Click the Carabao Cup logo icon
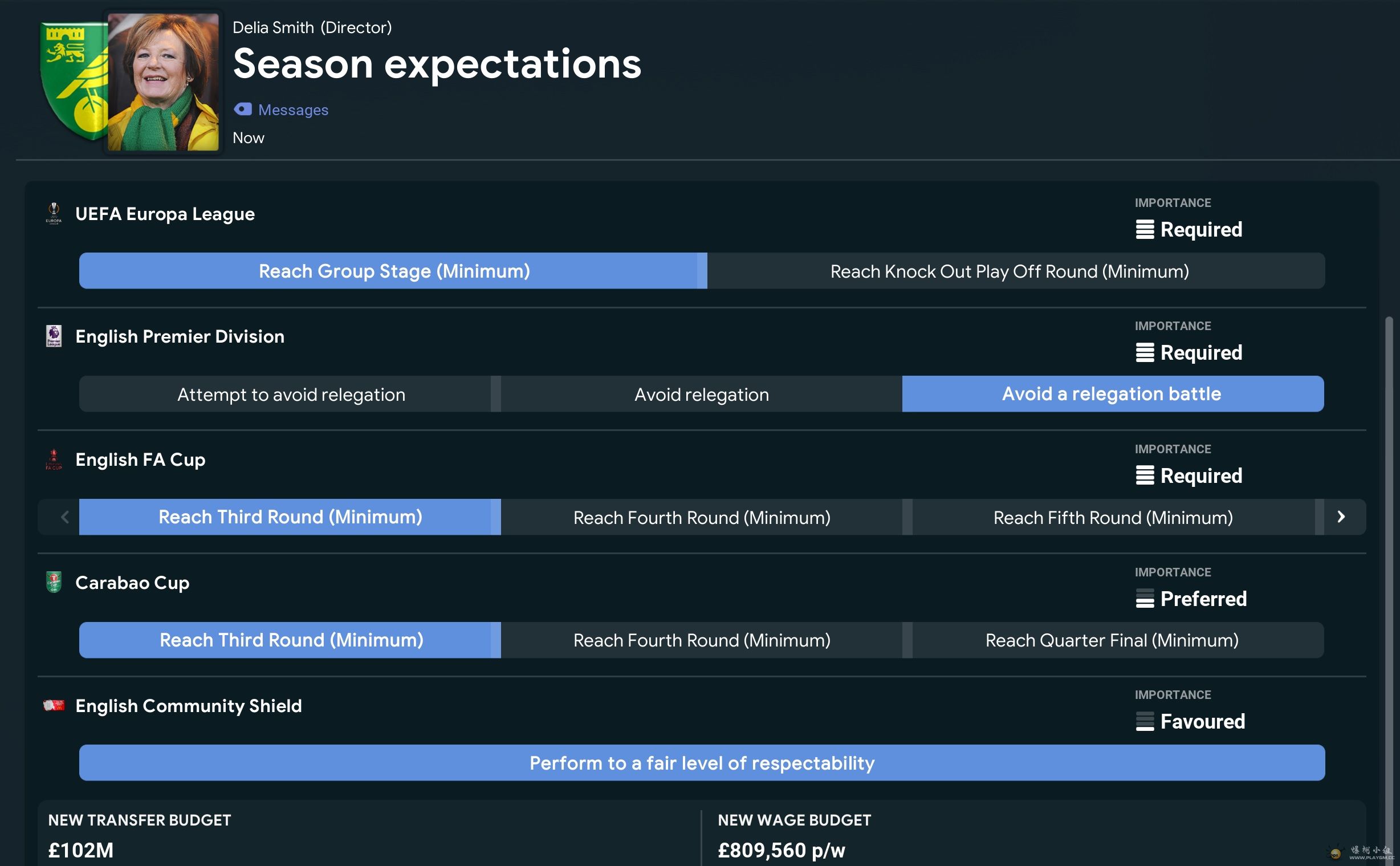1400x866 pixels. pyautogui.click(x=54, y=583)
